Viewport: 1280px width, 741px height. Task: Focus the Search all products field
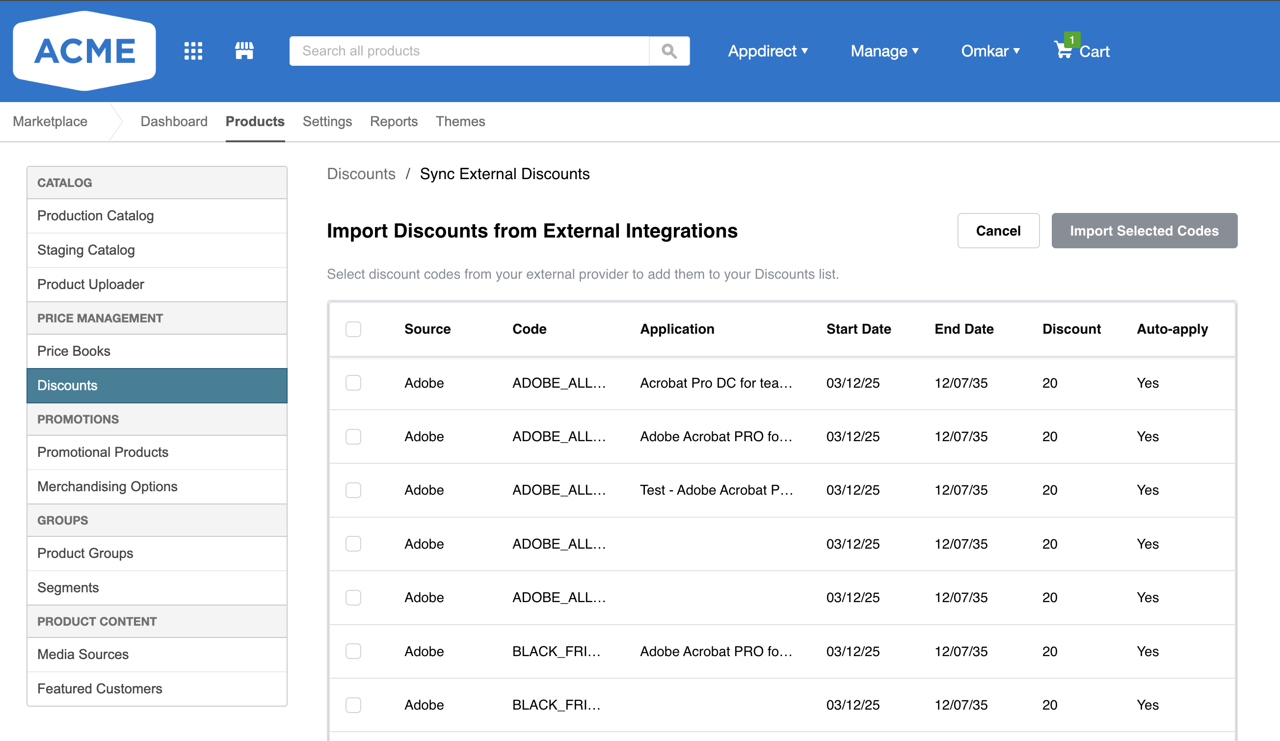470,51
